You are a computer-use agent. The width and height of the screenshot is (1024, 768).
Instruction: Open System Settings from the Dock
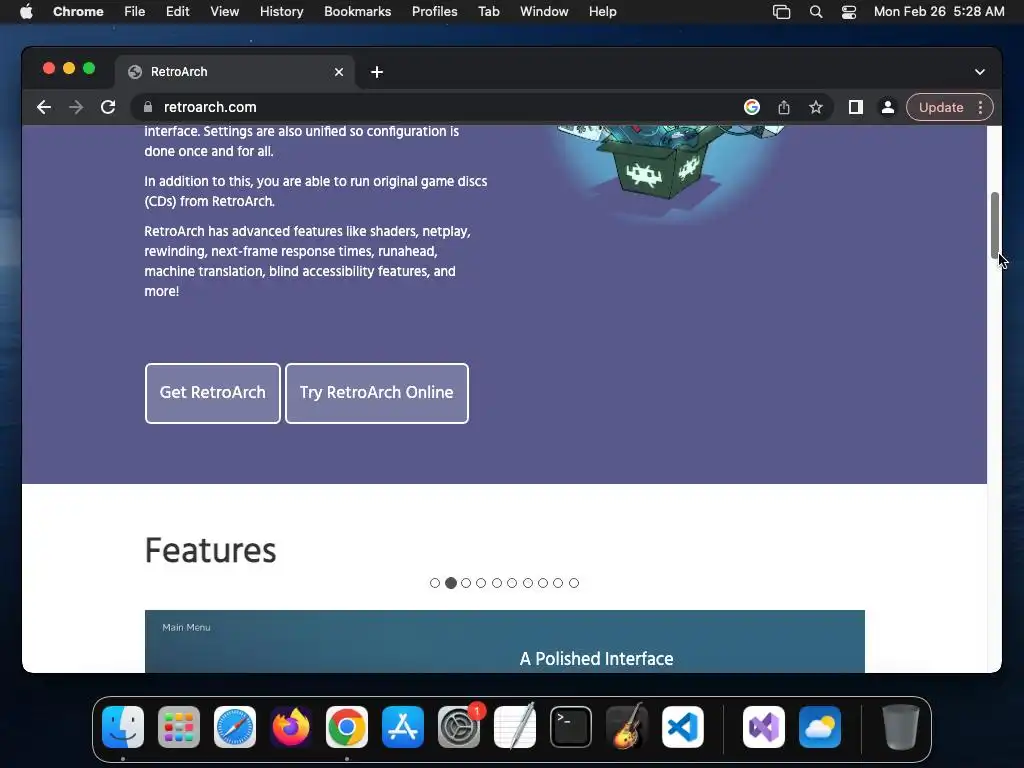(459, 727)
